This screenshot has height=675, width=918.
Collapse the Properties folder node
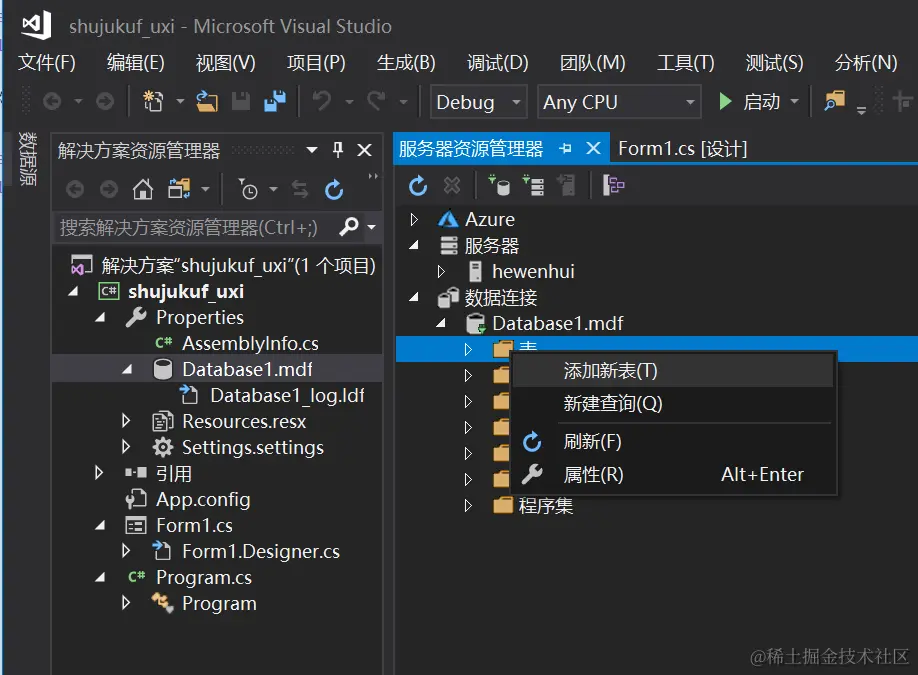(100, 317)
